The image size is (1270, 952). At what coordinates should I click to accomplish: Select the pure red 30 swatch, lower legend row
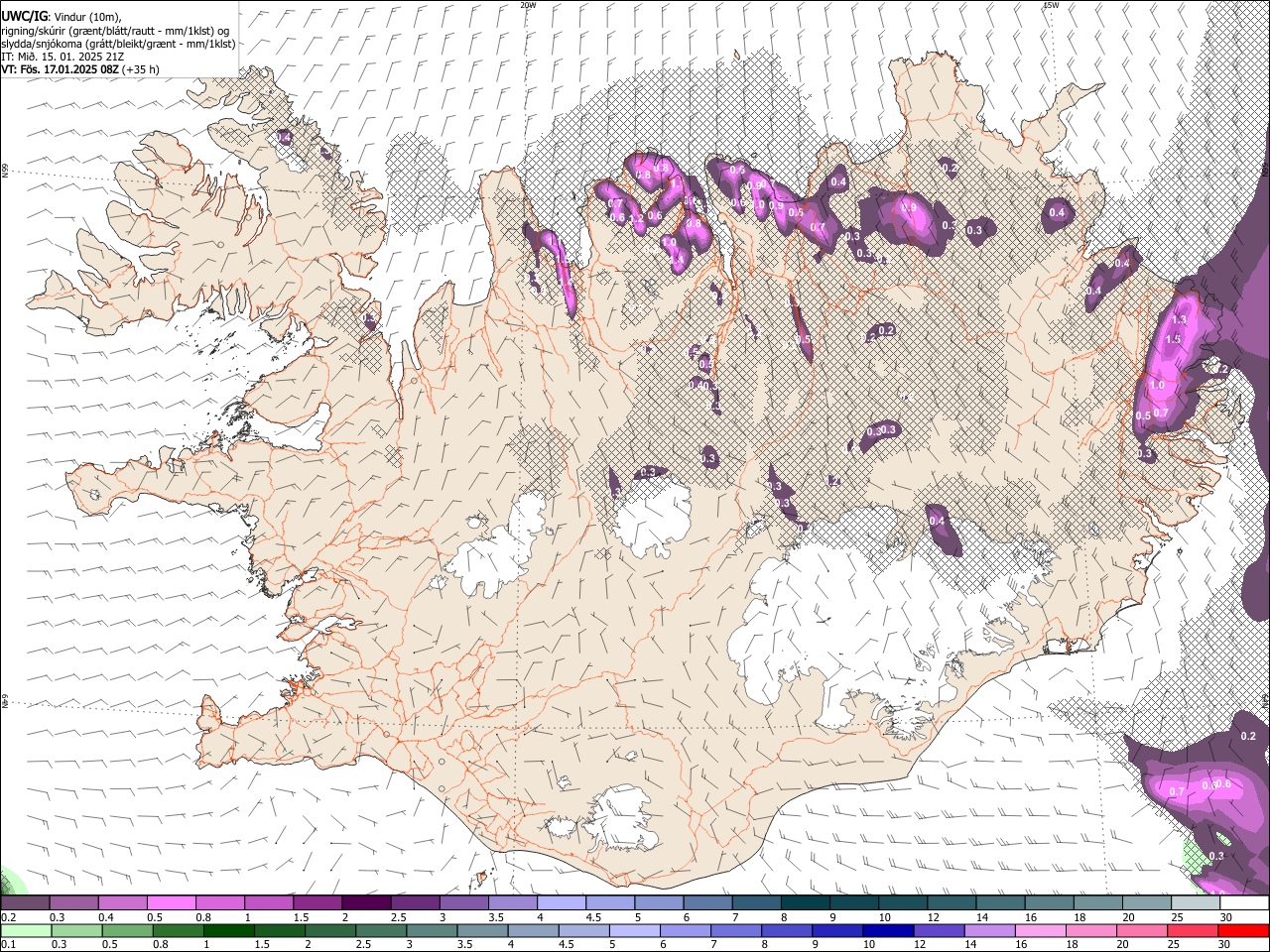1244,930
